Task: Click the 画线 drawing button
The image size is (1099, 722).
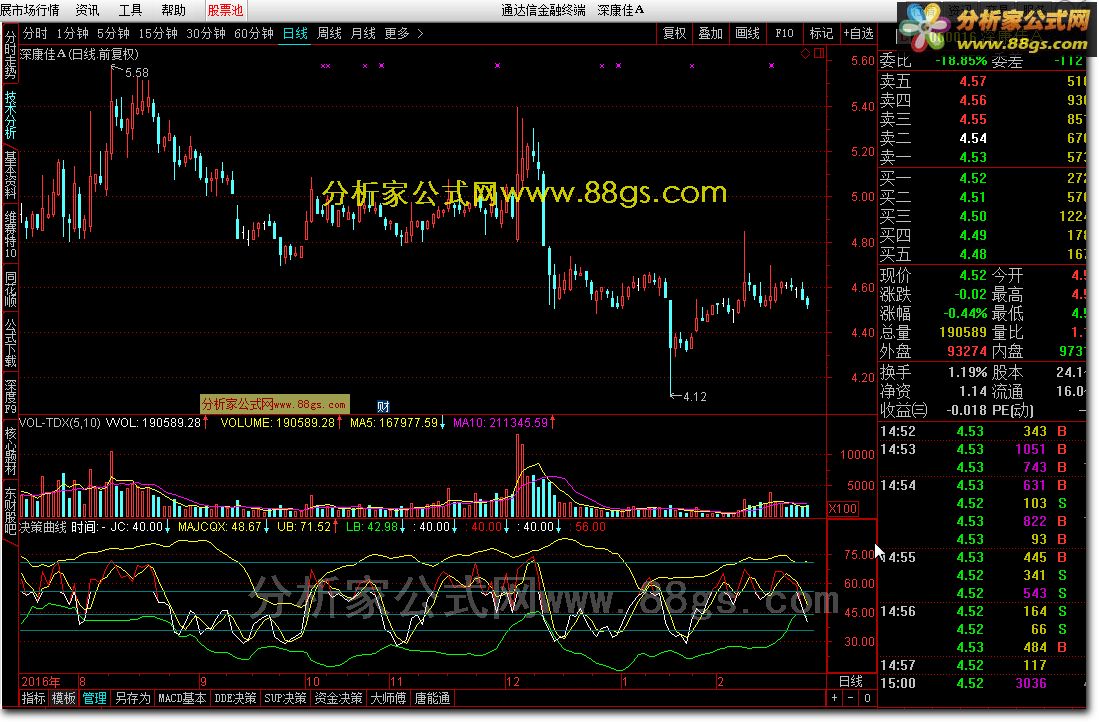Action: [747, 33]
